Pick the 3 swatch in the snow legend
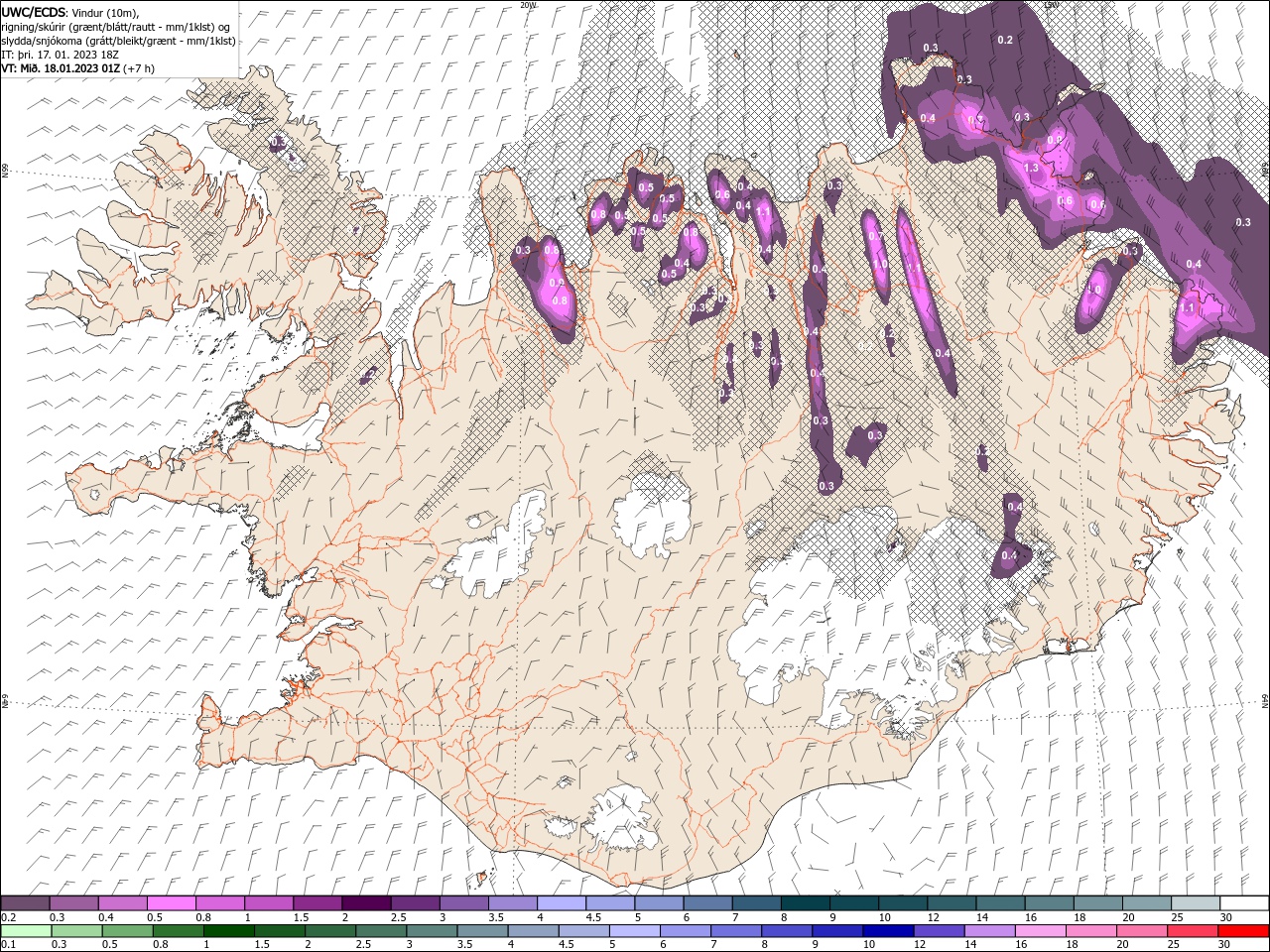 point(464,903)
